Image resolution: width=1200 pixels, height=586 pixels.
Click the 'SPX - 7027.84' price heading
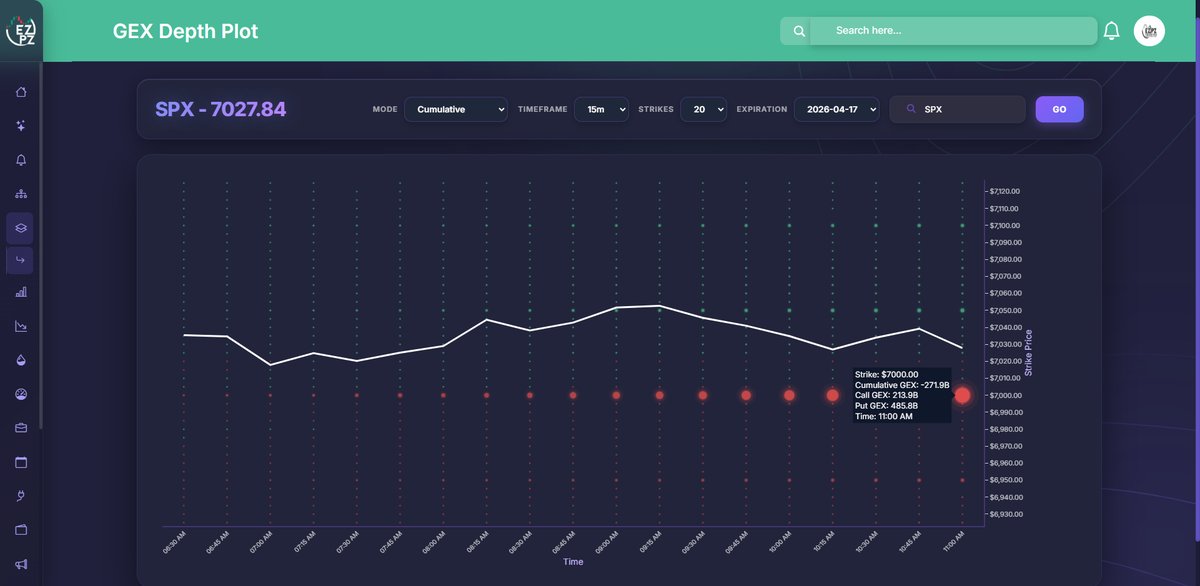(220, 109)
